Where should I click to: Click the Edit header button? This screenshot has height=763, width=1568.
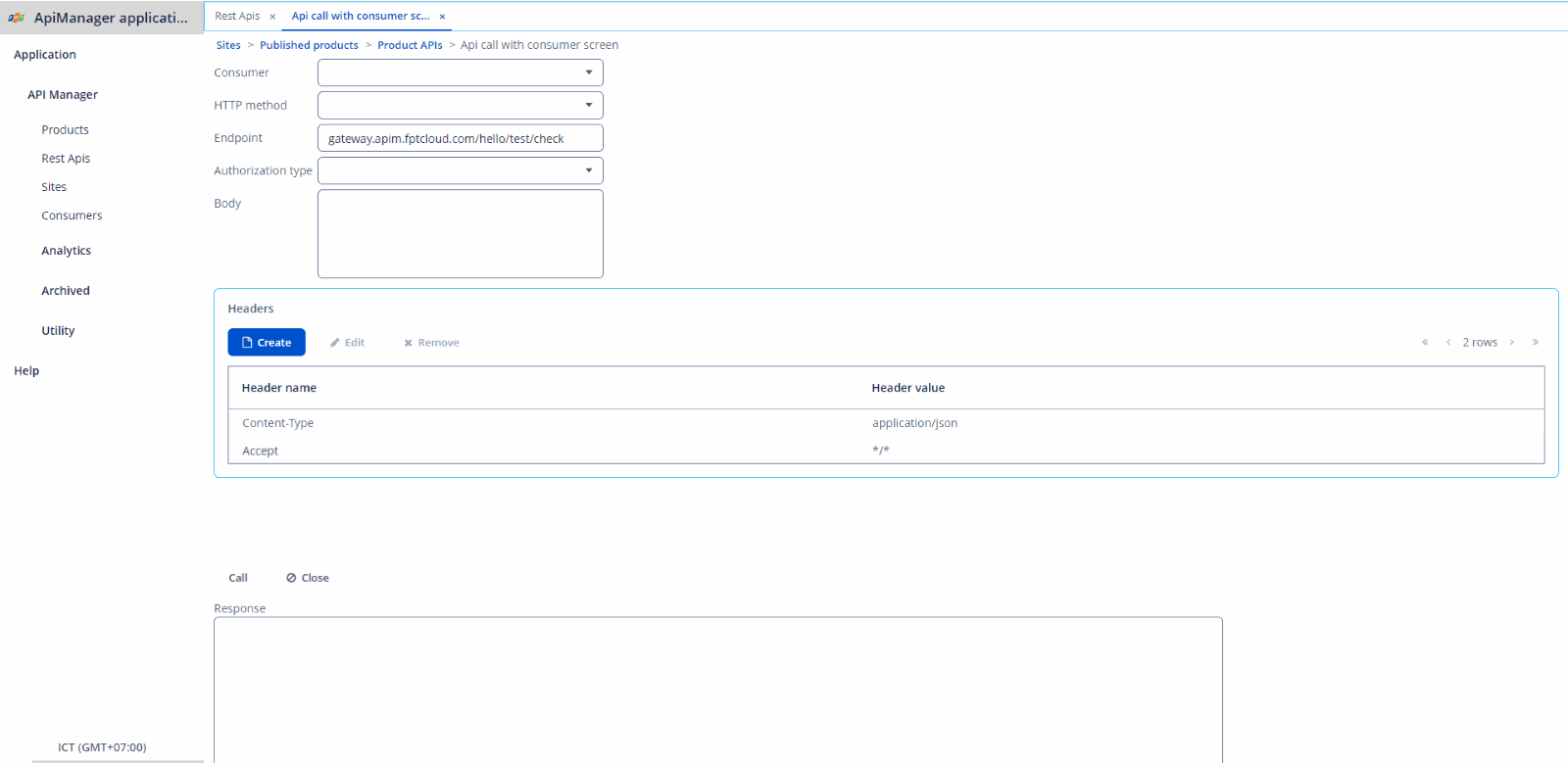tap(347, 343)
